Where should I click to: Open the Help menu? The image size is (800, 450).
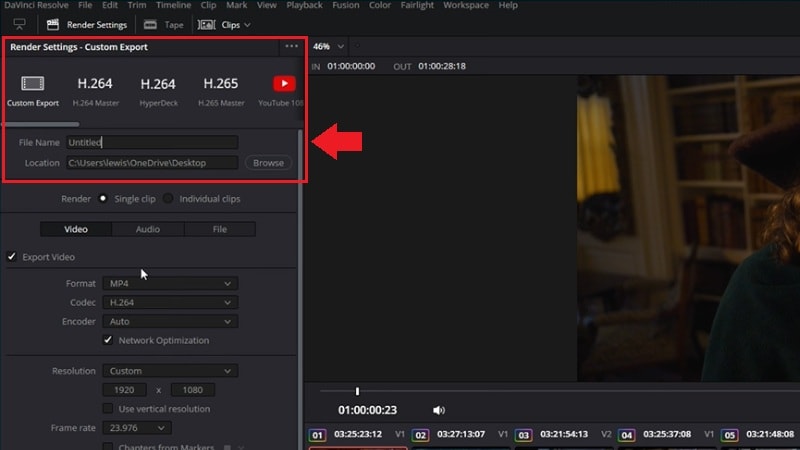click(x=508, y=5)
